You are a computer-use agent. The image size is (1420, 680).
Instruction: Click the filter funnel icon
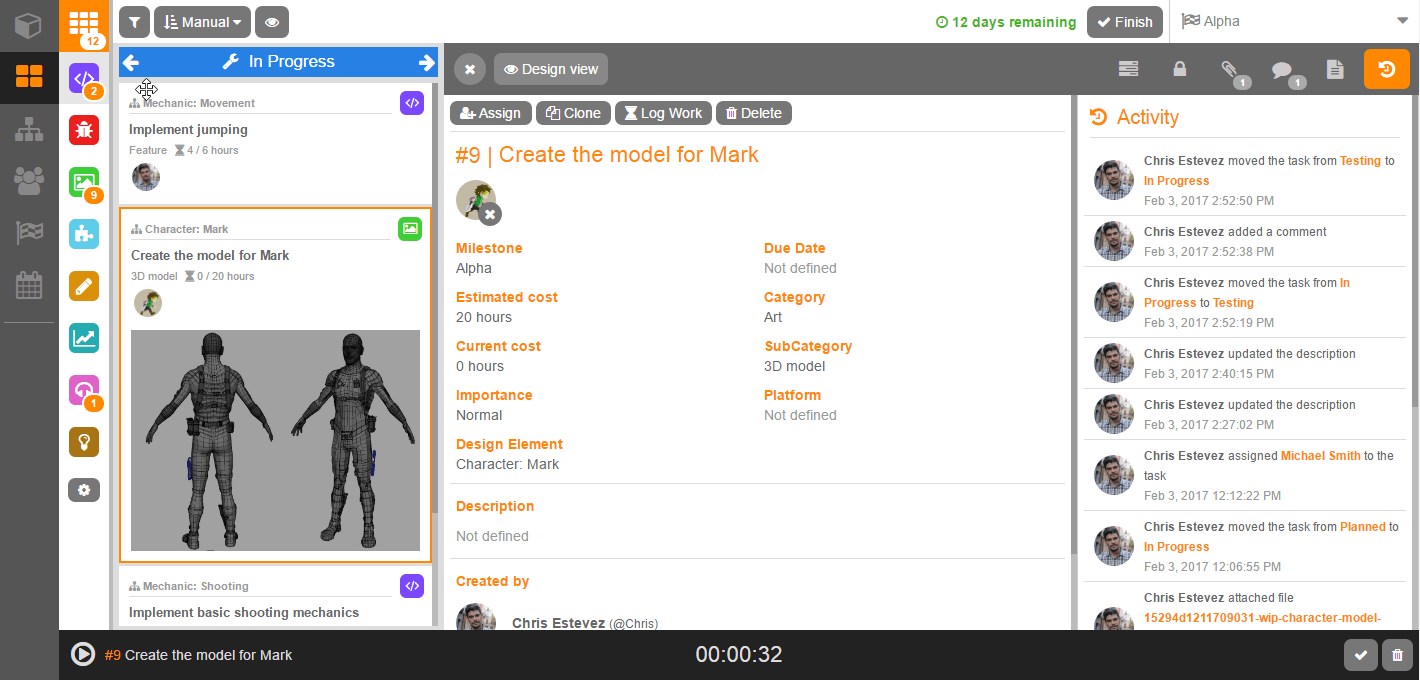point(134,21)
